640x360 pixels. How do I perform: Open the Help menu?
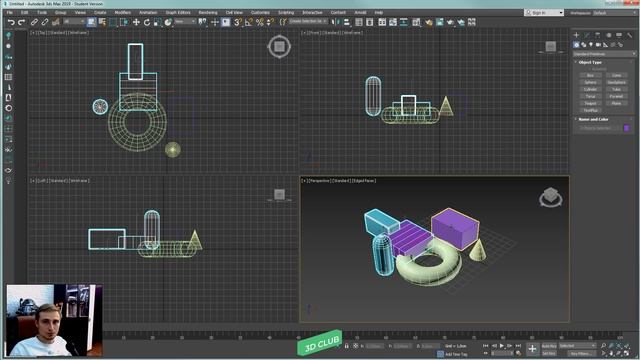pyautogui.click(x=379, y=13)
